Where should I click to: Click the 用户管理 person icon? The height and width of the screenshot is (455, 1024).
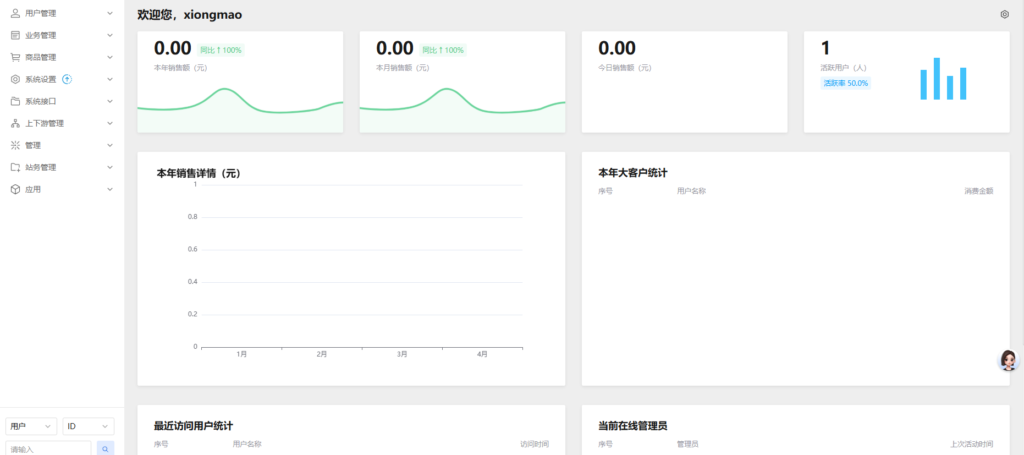click(15, 13)
